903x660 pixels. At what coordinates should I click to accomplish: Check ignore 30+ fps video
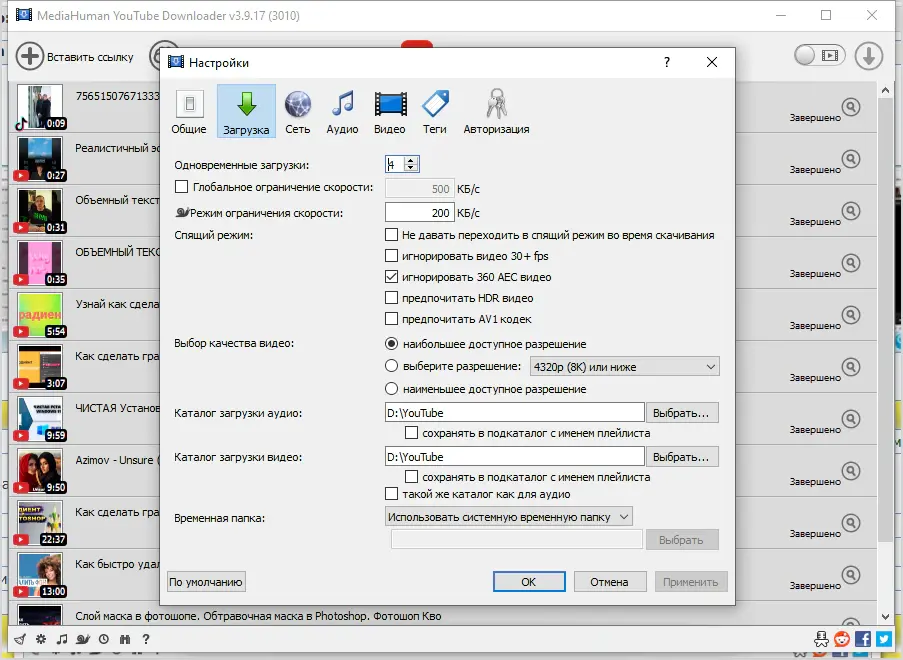pos(391,256)
